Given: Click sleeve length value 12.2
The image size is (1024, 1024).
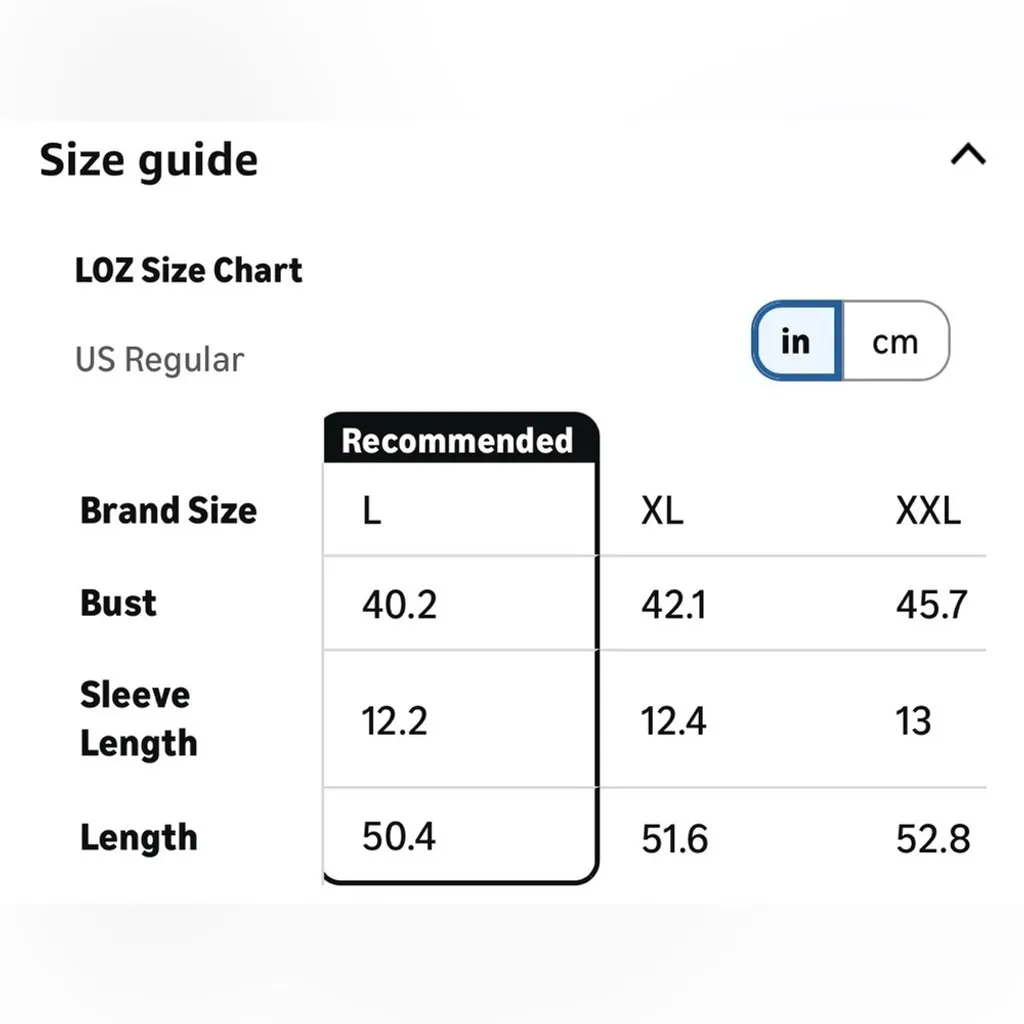Looking at the screenshot, I should tap(395, 720).
